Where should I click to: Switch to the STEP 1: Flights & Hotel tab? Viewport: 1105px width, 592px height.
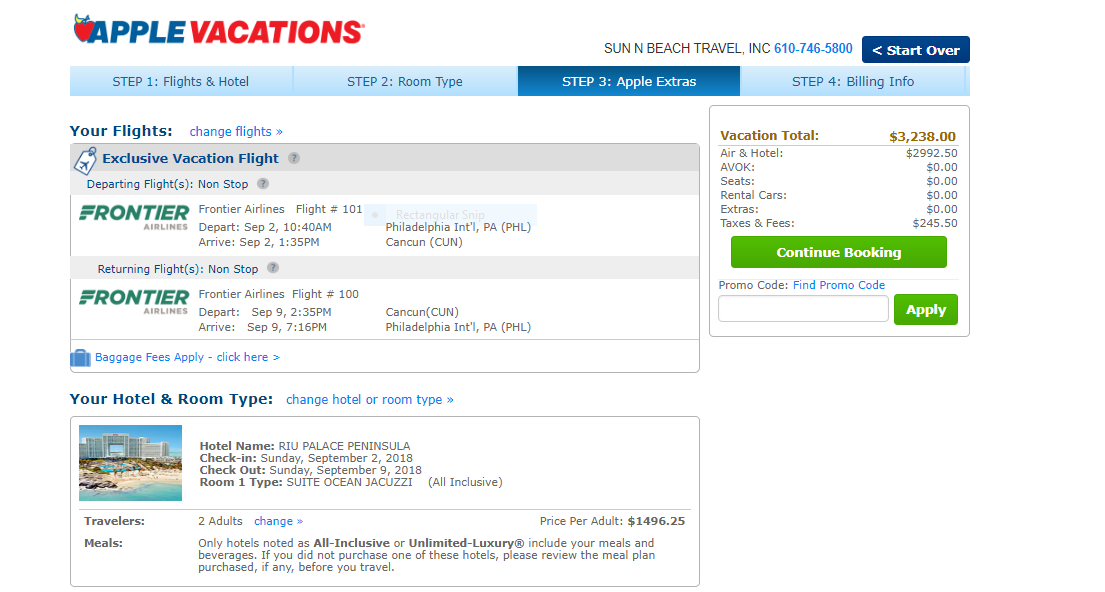click(181, 81)
